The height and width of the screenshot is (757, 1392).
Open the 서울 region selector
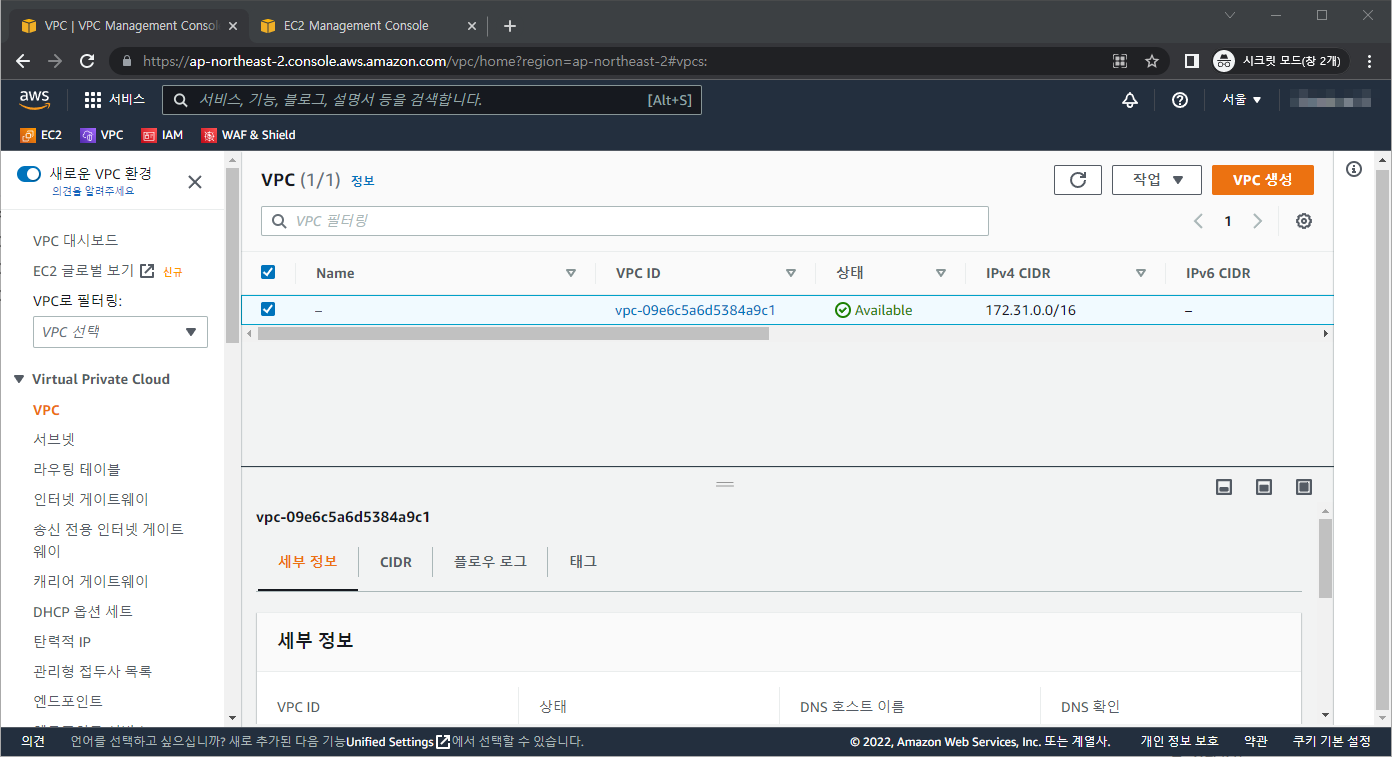click(x=1242, y=99)
